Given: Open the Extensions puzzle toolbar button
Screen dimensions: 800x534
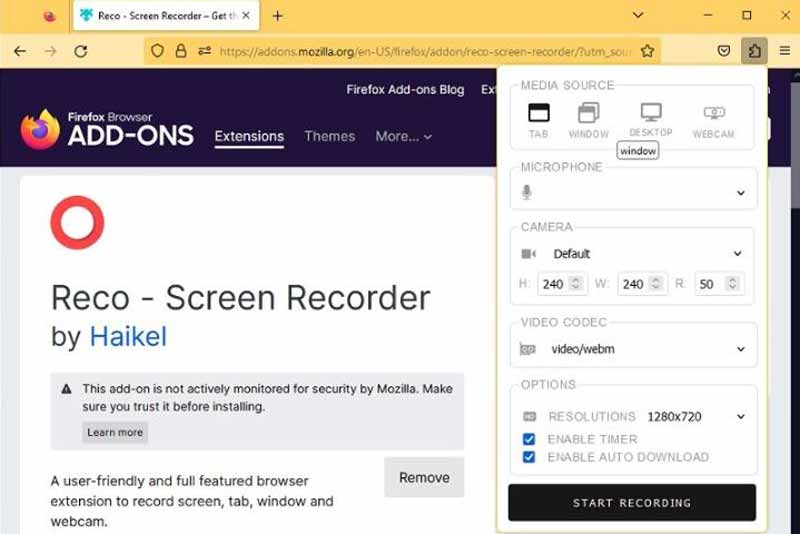Looking at the screenshot, I should [x=754, y=50].
